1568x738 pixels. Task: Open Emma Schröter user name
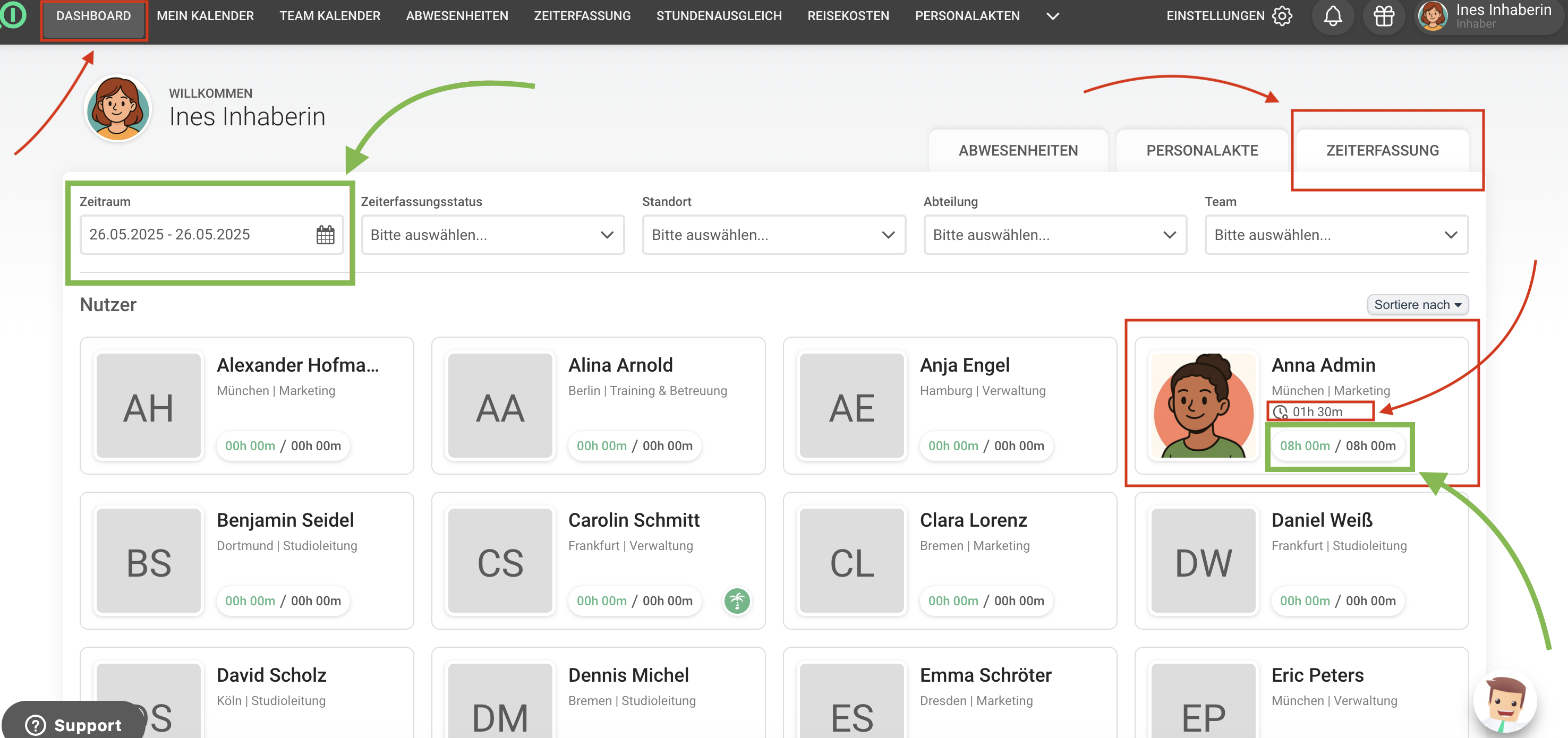pyautogui.click(x=985, y=675)
